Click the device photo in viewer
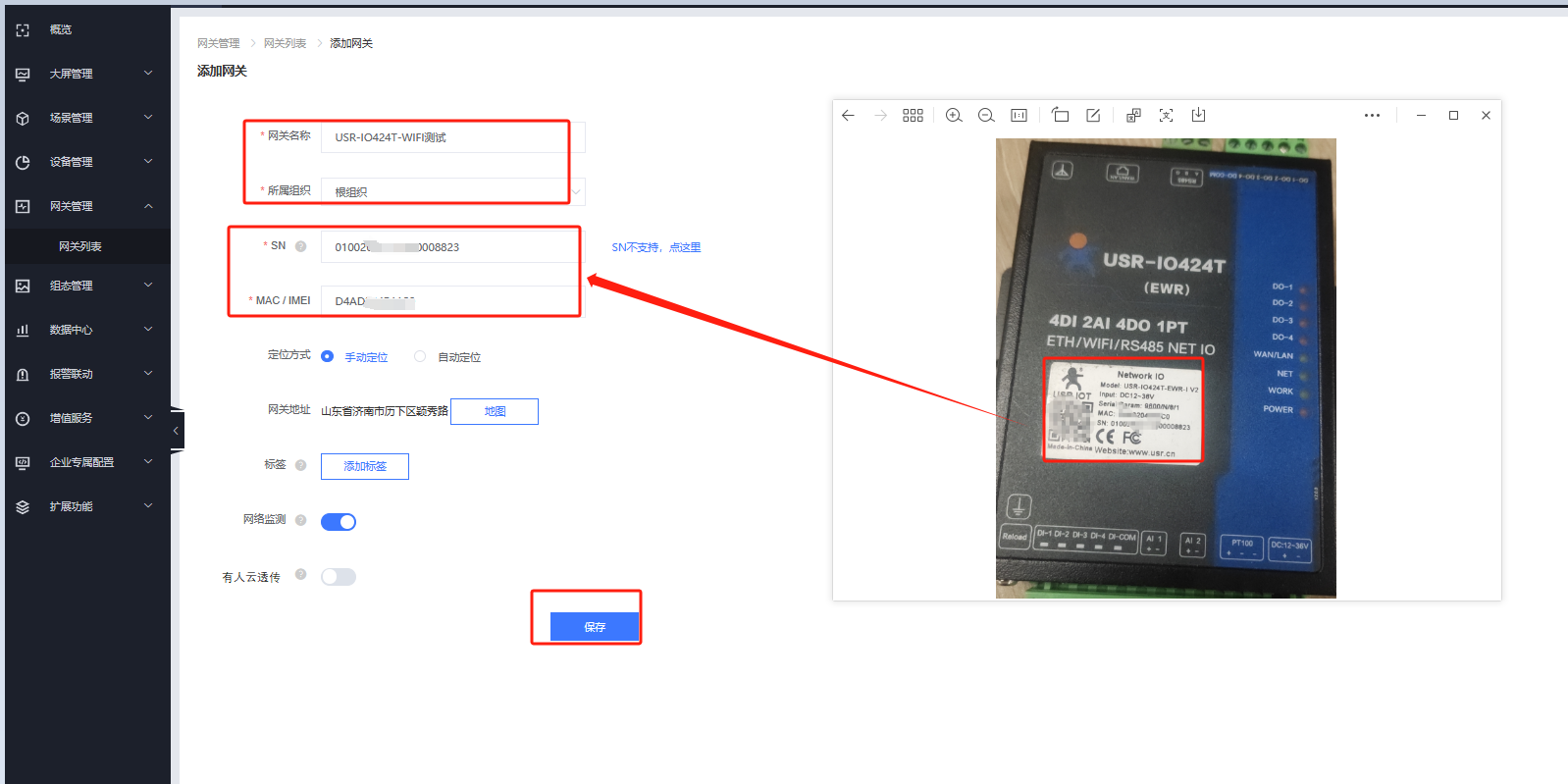The width and height of the screenshot is (1568, 784). tap(1166, 368)
